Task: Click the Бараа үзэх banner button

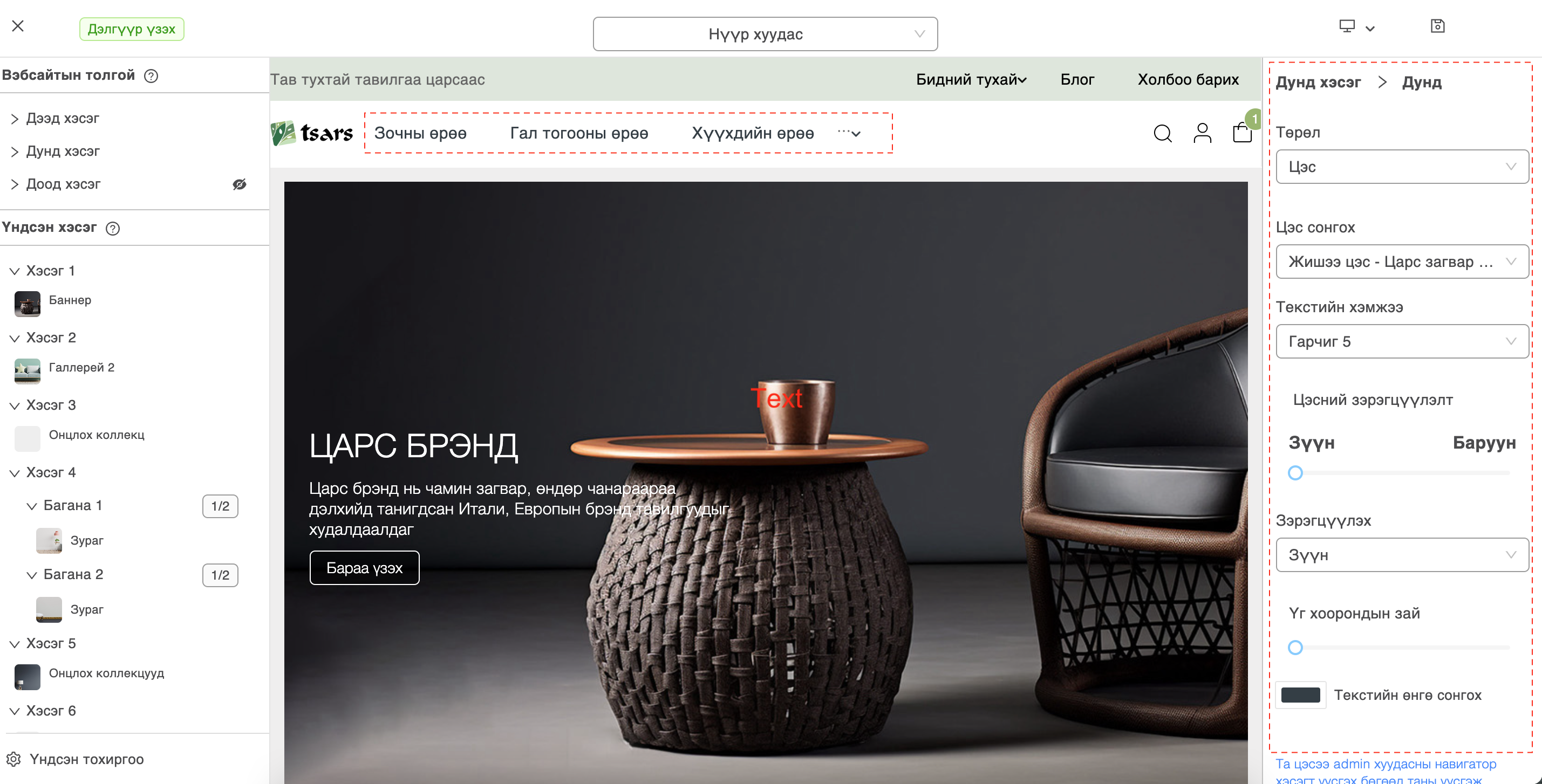Action: click(365, 568)
